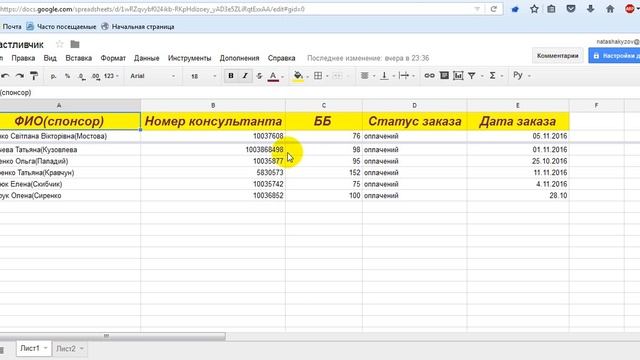Open the Arial font dropdown

pyautogui.click(x=152, y=76)
